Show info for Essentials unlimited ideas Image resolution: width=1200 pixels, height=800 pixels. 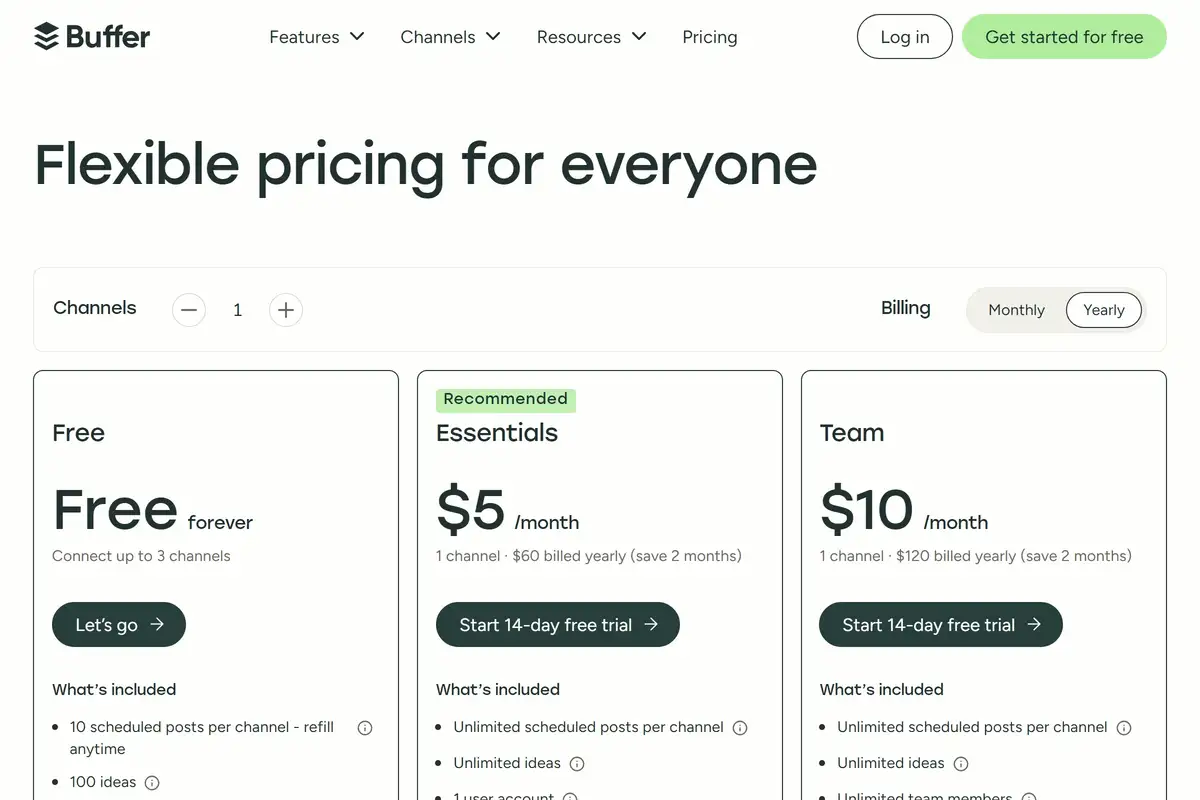(x=577, y=763)
